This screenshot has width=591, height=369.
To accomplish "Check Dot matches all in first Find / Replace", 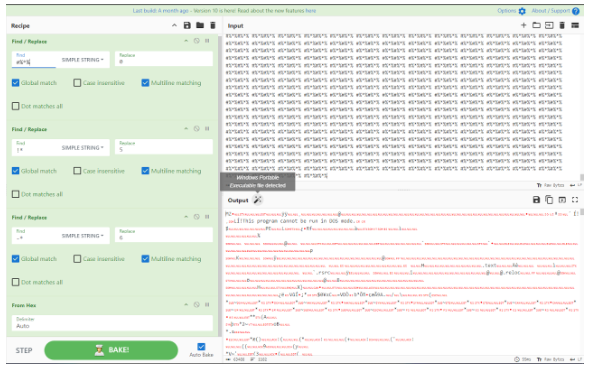I will [15, 106].
